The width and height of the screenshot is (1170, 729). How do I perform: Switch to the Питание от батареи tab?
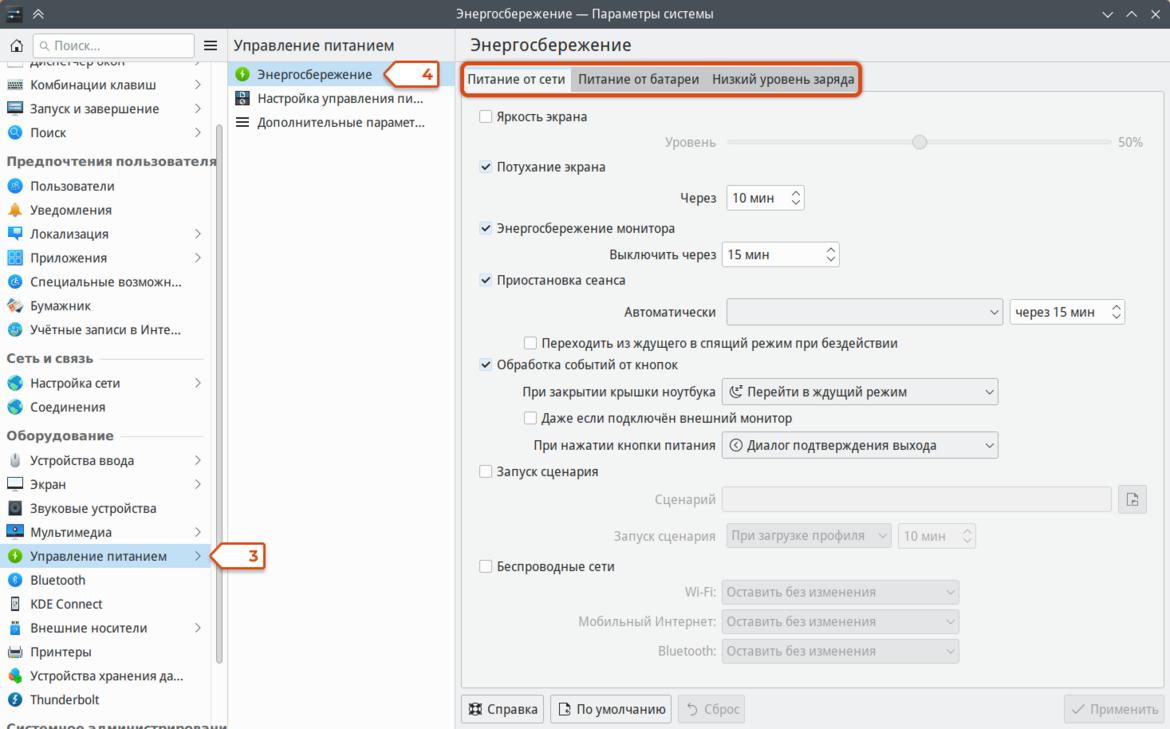pyautogui.click(x=639, y=79)
